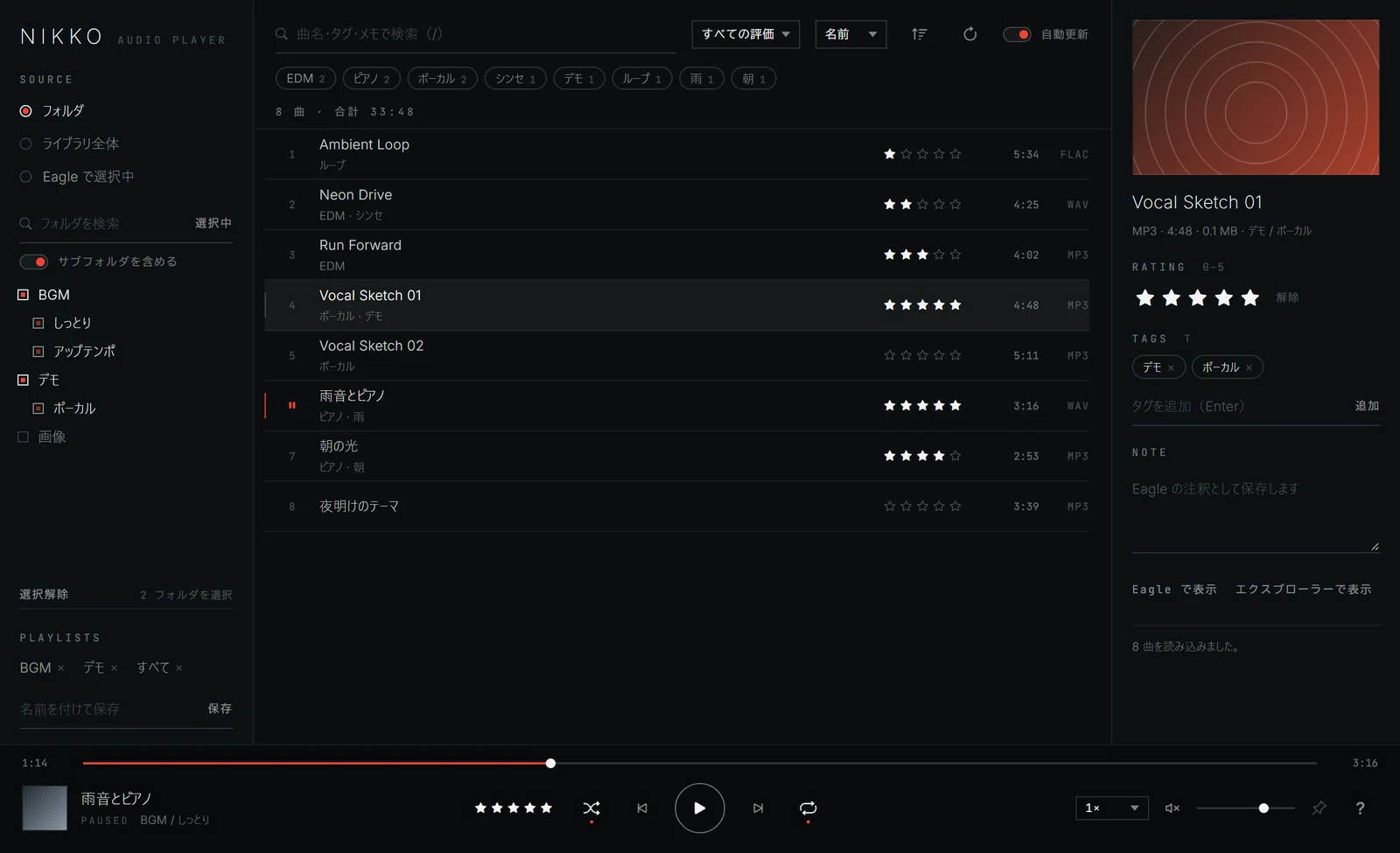Screen dimensions: 1400x853
Task: Select フォルダ source radio button
Action: coord(25,111)
